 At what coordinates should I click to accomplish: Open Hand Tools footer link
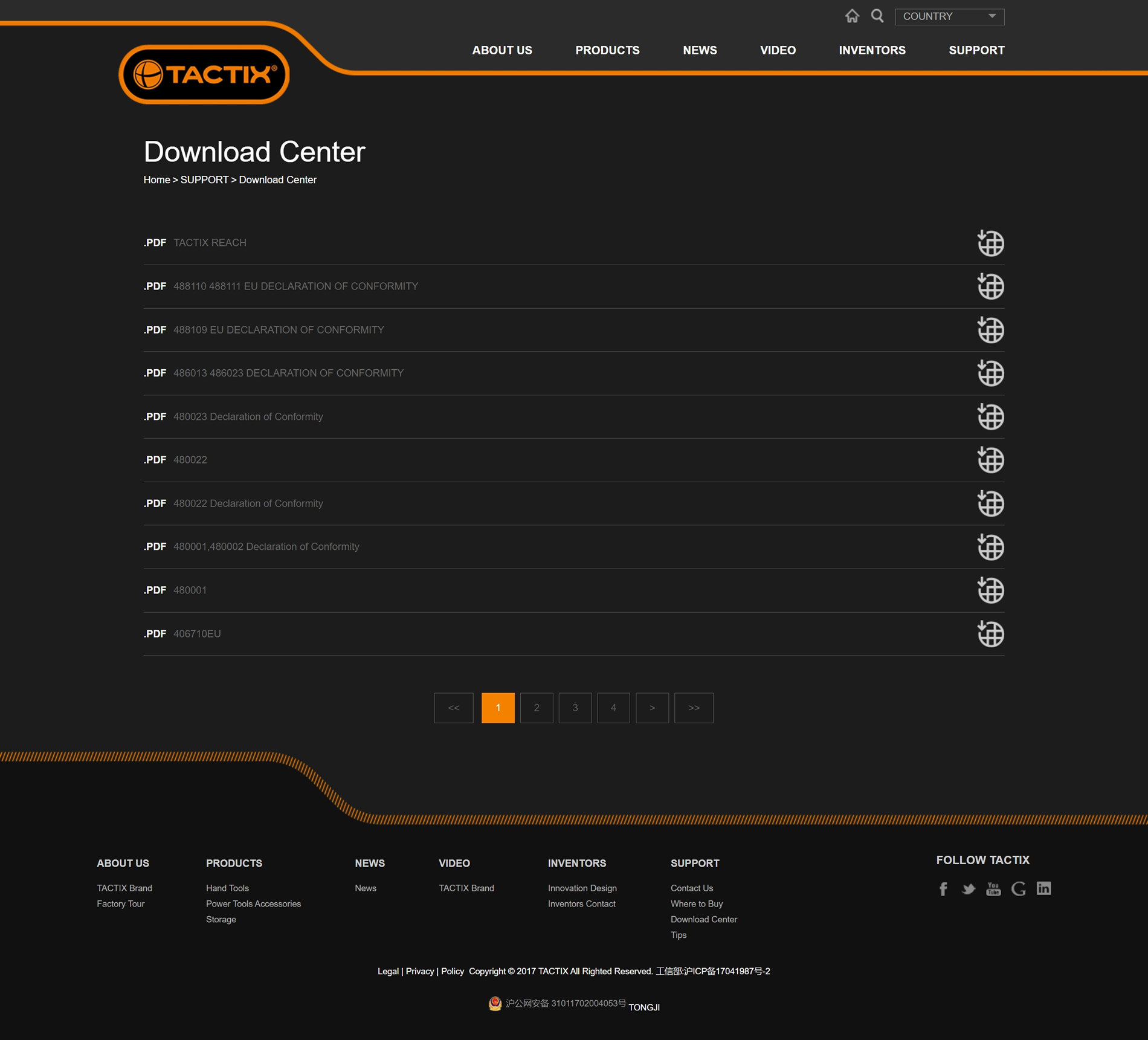[x=227, y=888]
